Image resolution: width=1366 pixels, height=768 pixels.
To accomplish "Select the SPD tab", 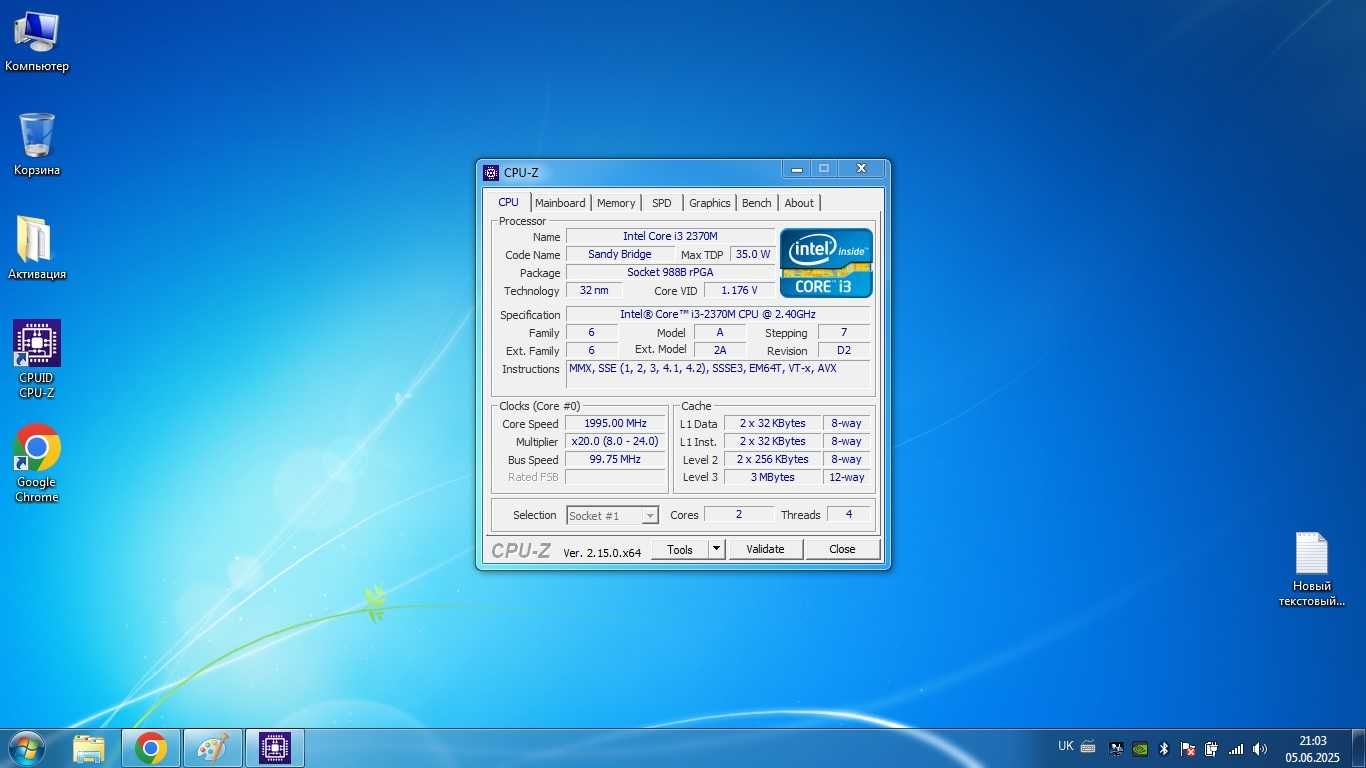I will pos(662,203).
